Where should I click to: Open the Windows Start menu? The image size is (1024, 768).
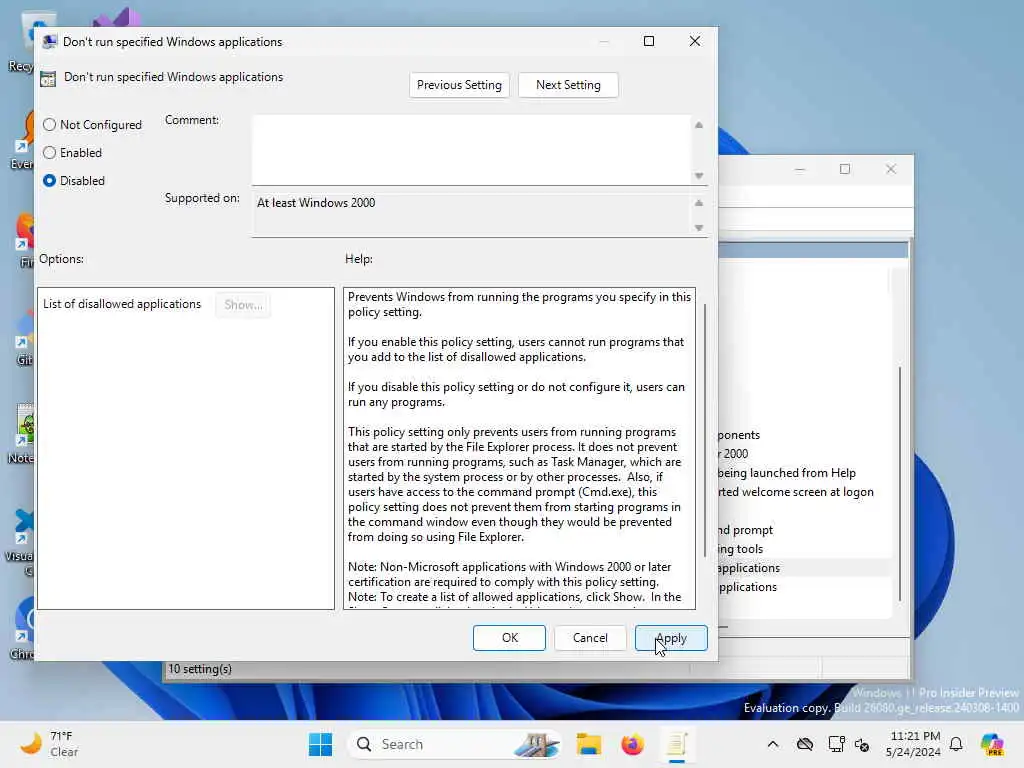pyautogui.click(x=320, y=744)
